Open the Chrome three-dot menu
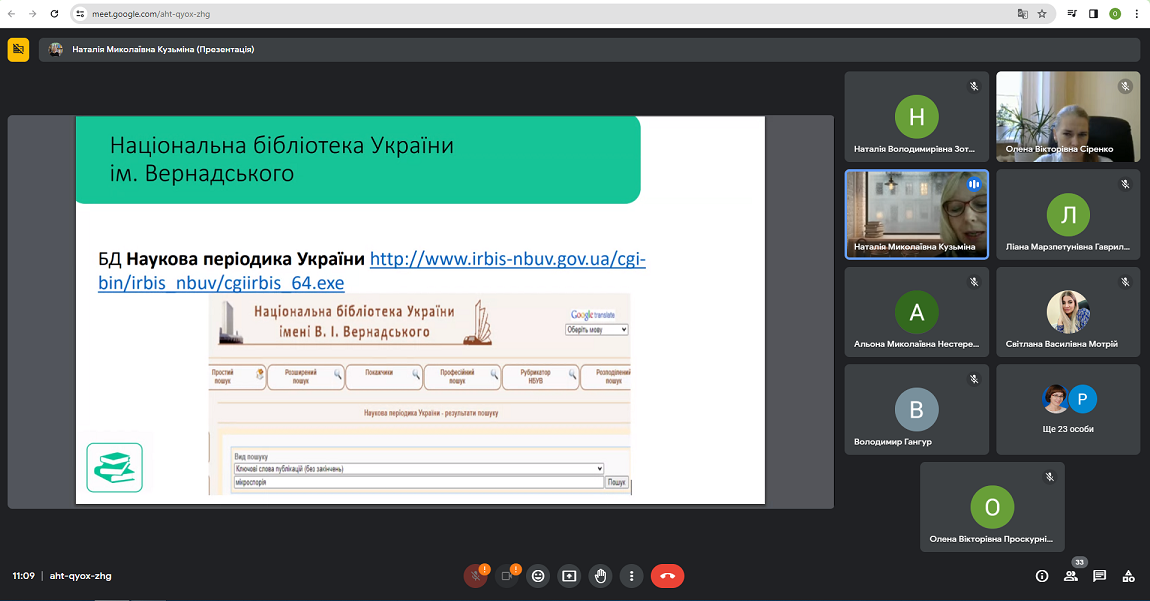 [x=1137, y=14]
